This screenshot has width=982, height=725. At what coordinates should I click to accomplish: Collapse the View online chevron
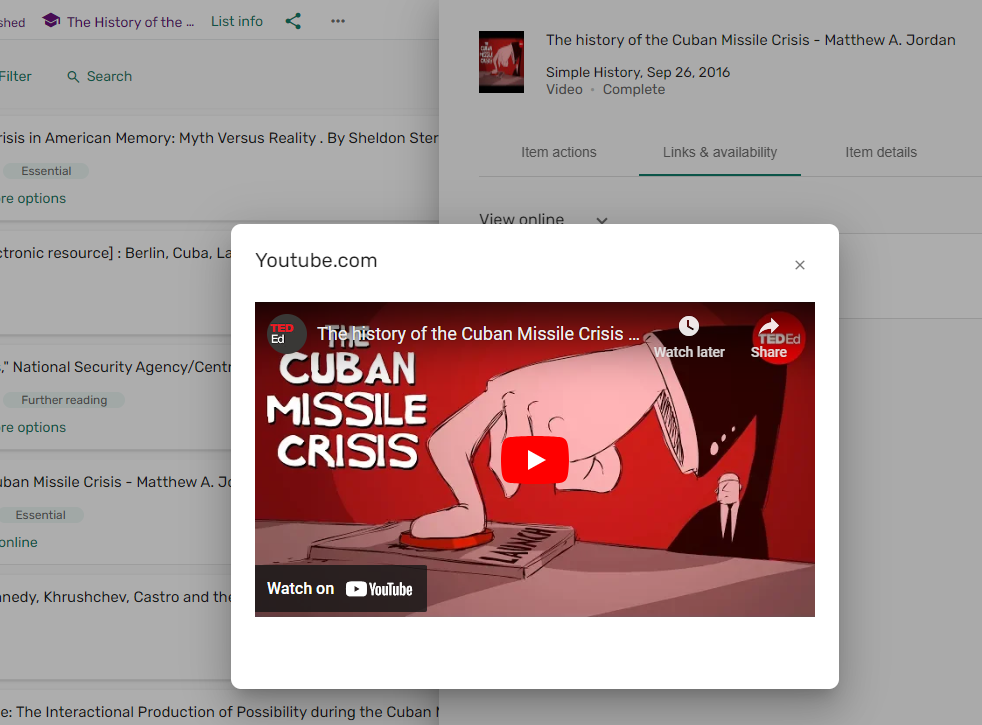coord(602,220)
